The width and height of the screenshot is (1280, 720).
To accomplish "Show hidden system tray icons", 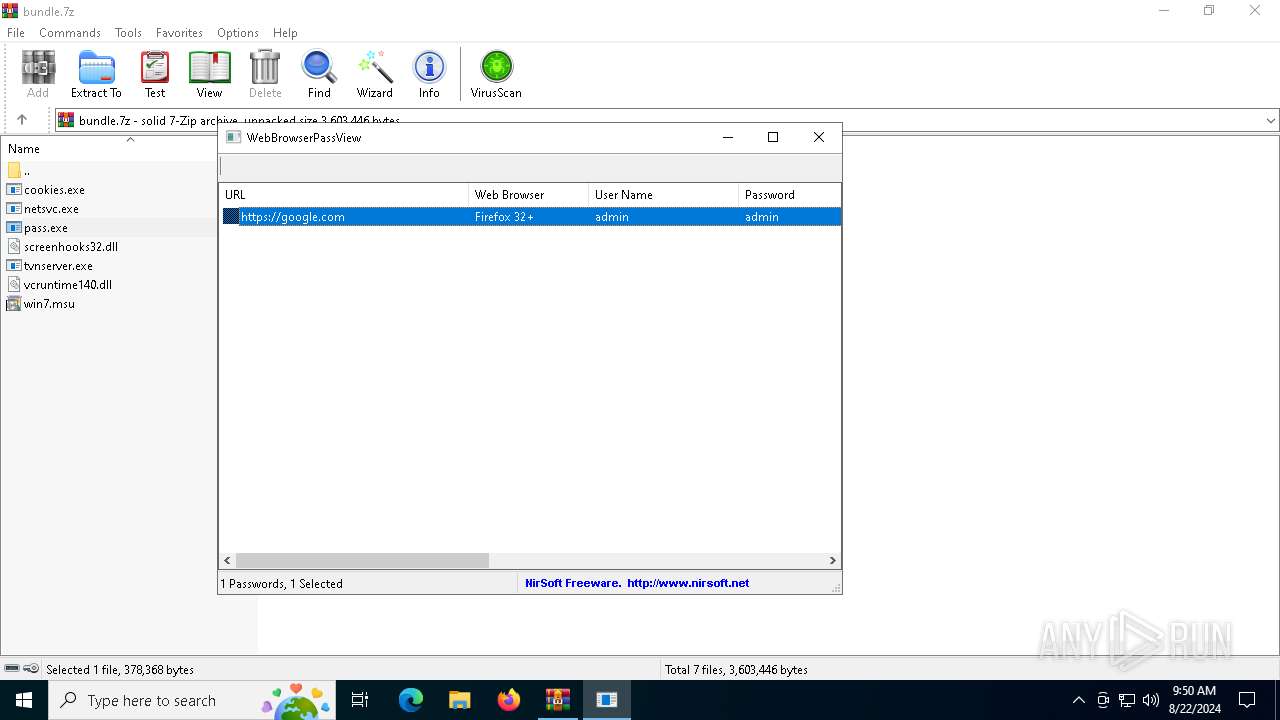I will pyautogui.click(x=1078, y=700).
